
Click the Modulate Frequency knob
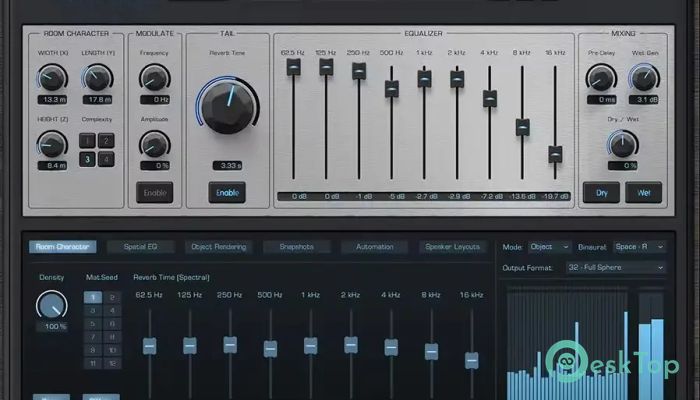(154, 78)
